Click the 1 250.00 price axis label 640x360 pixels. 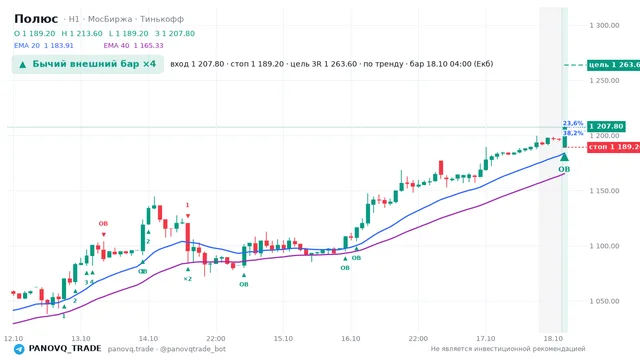click(604, 80)
